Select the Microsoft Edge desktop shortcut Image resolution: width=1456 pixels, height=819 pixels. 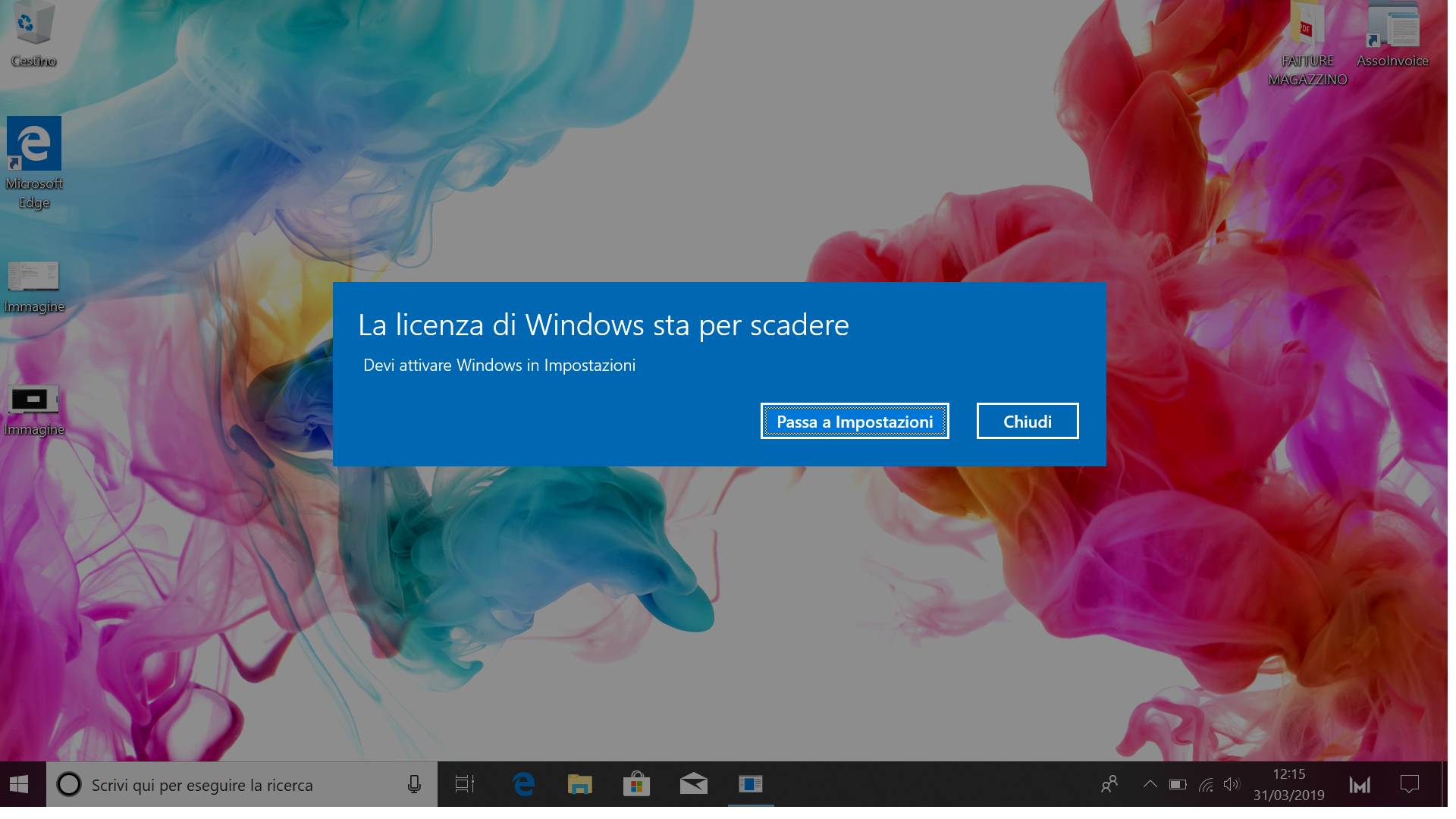click(x=33, y=163)
